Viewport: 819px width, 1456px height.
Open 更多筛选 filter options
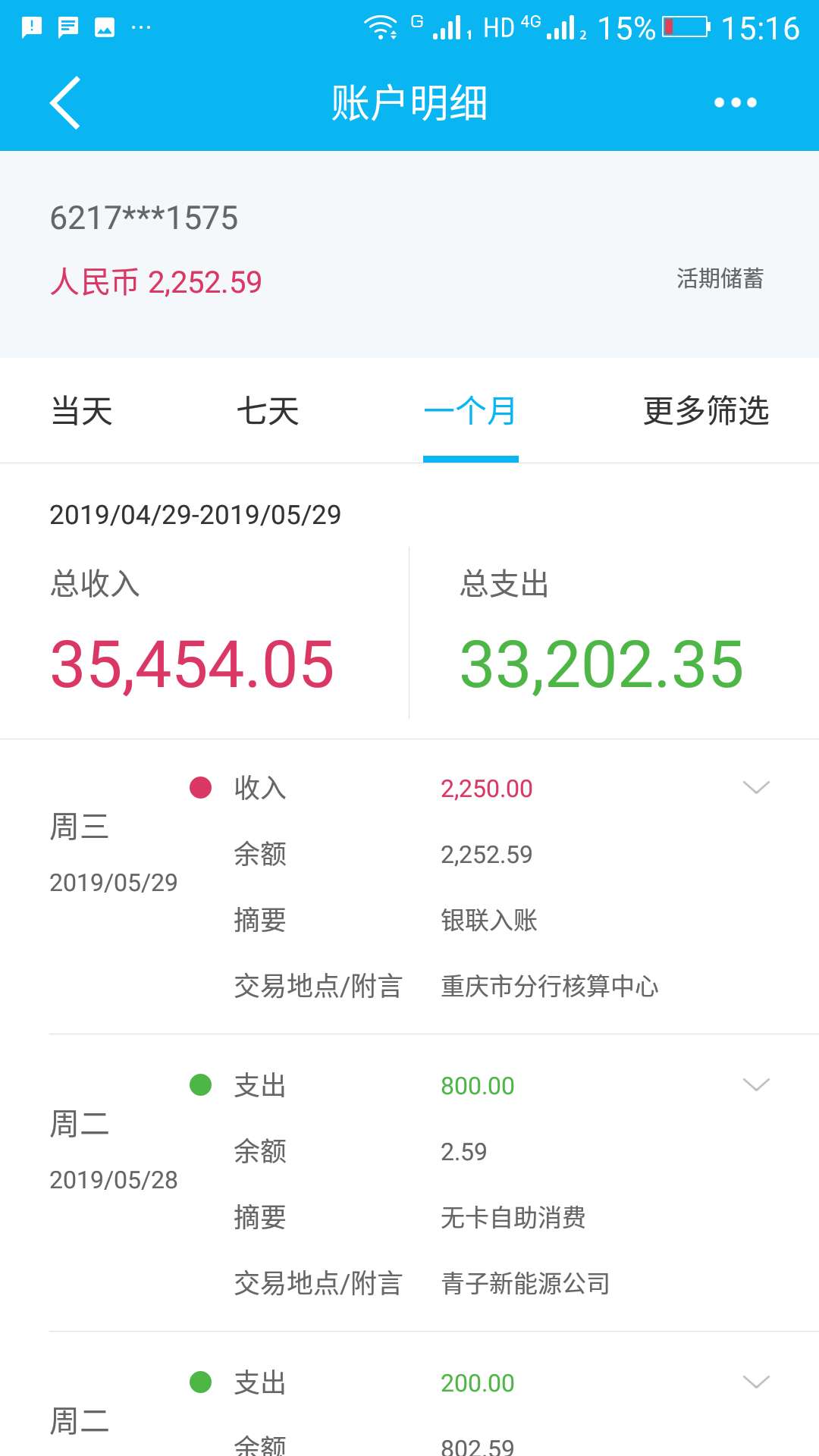tap(706, 412)
